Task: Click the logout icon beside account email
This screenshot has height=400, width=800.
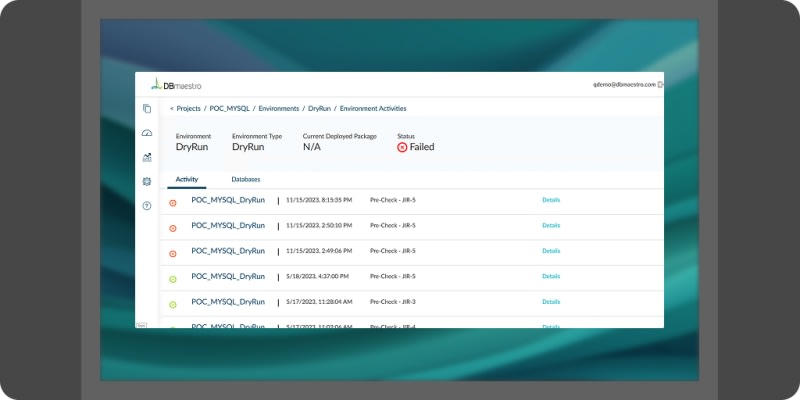Action: click(x=660, y=85)
